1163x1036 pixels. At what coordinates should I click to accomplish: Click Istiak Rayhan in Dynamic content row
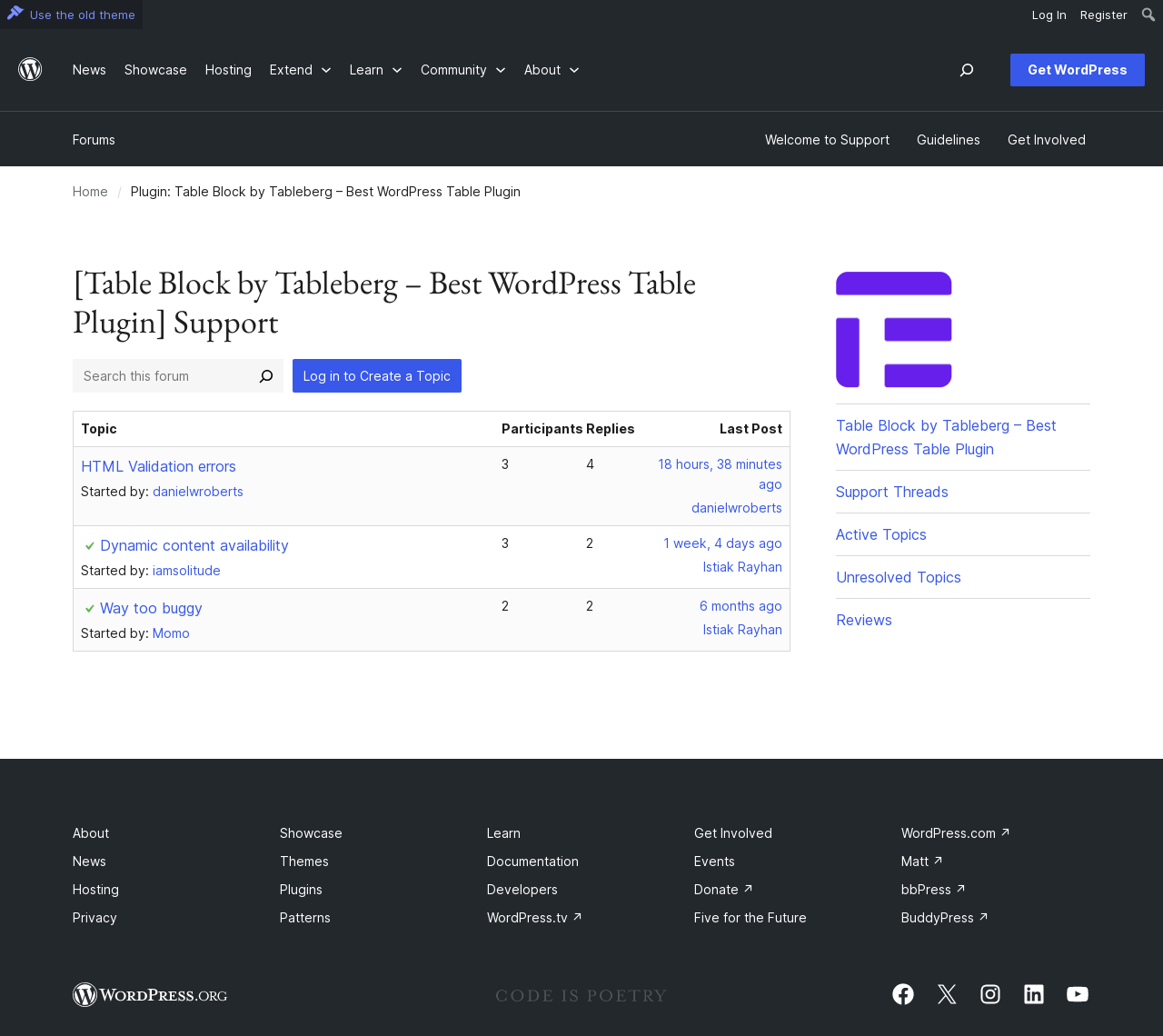click(742, 567)
